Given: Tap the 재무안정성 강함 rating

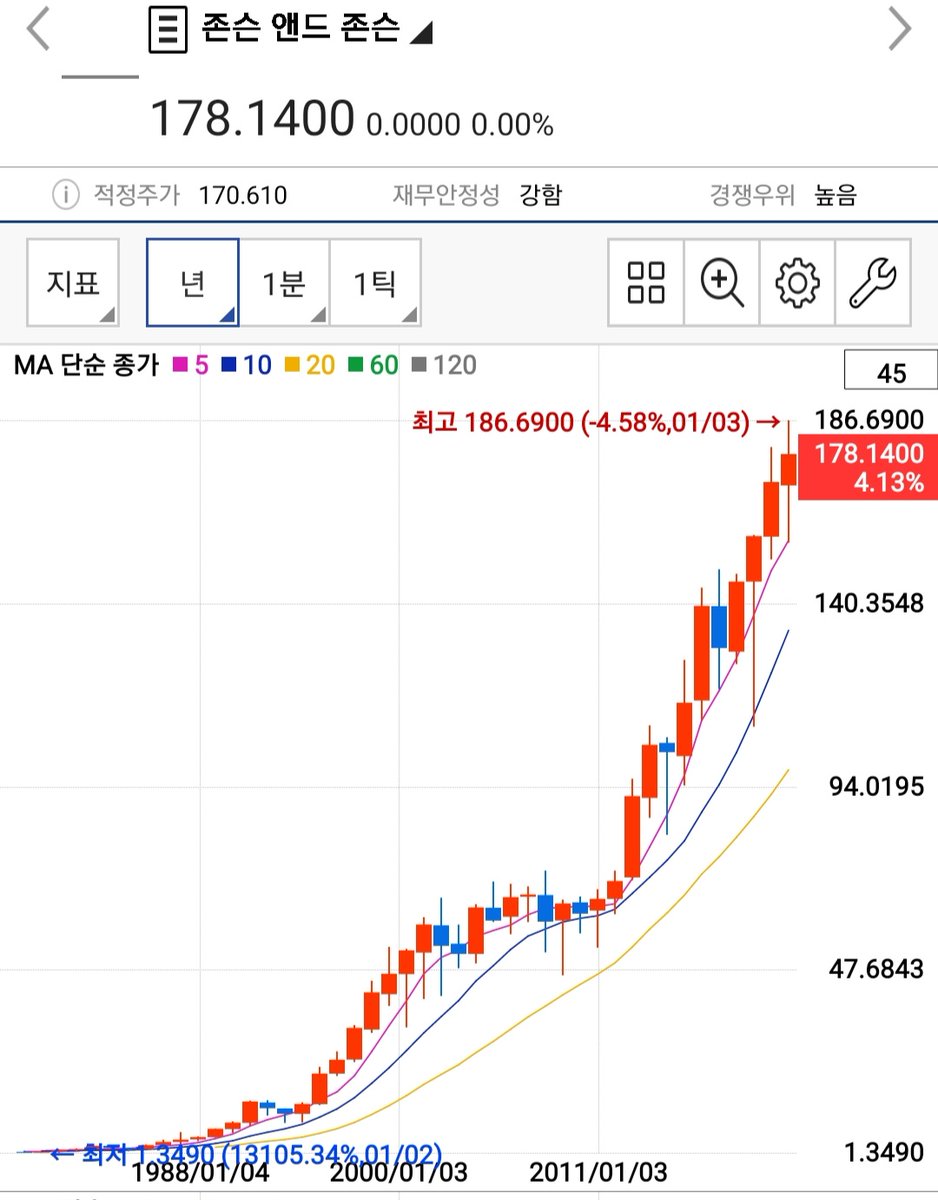Looking at the screenshot, I should click(477, 194).
